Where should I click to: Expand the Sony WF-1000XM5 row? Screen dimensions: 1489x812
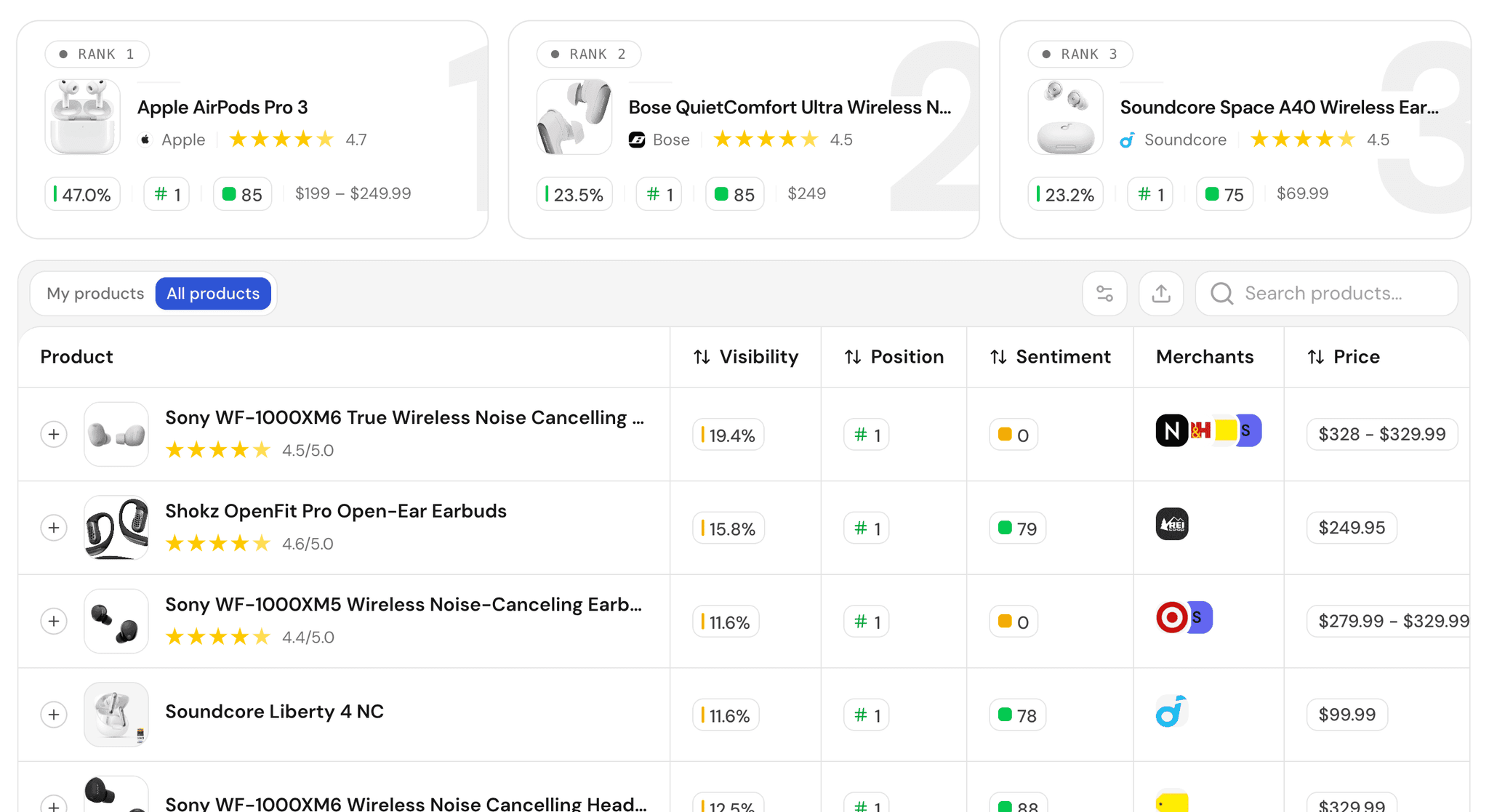coord(54,622)
